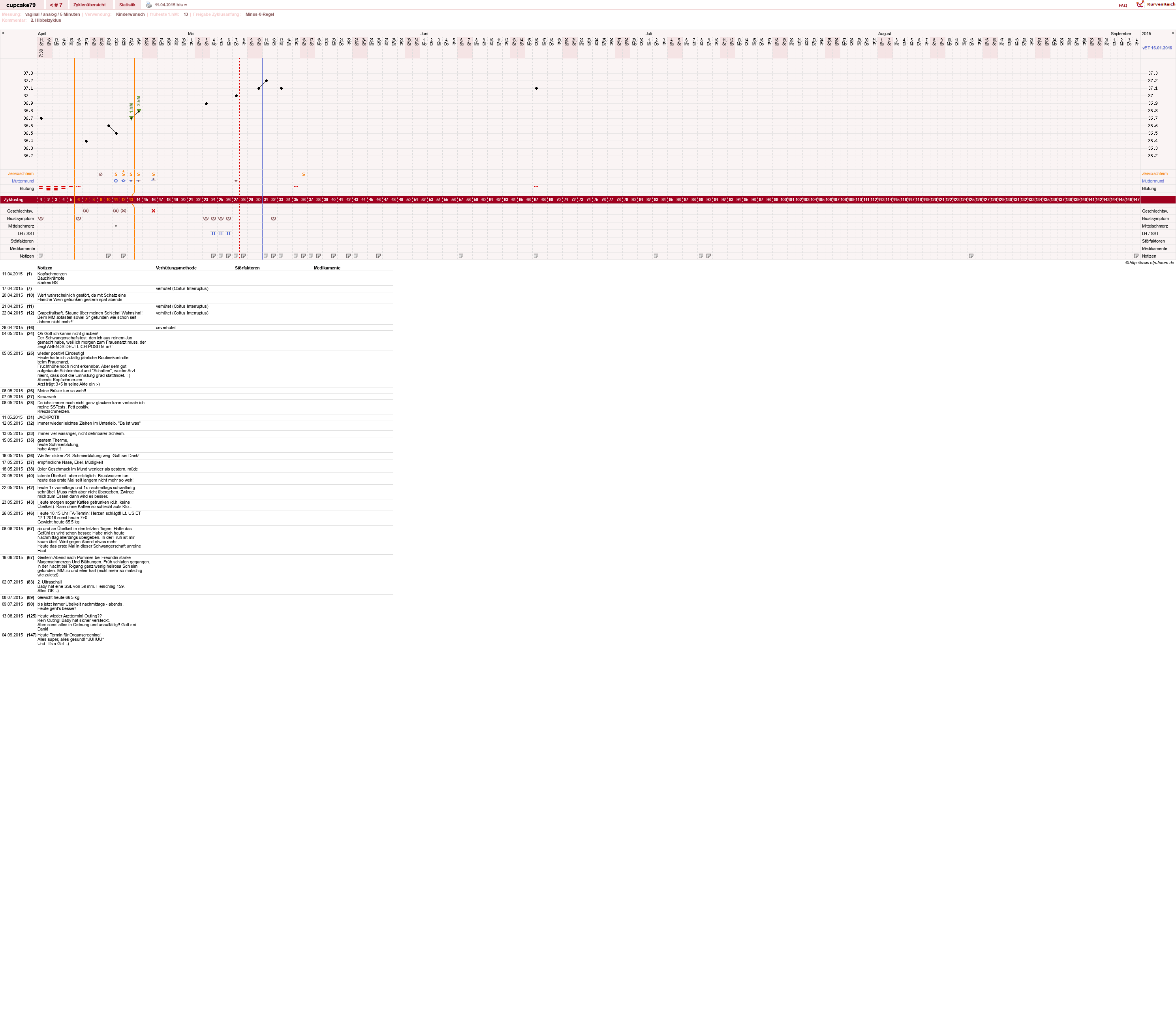Collapse chart with the < arrow beside 2015

[1172, 33]
